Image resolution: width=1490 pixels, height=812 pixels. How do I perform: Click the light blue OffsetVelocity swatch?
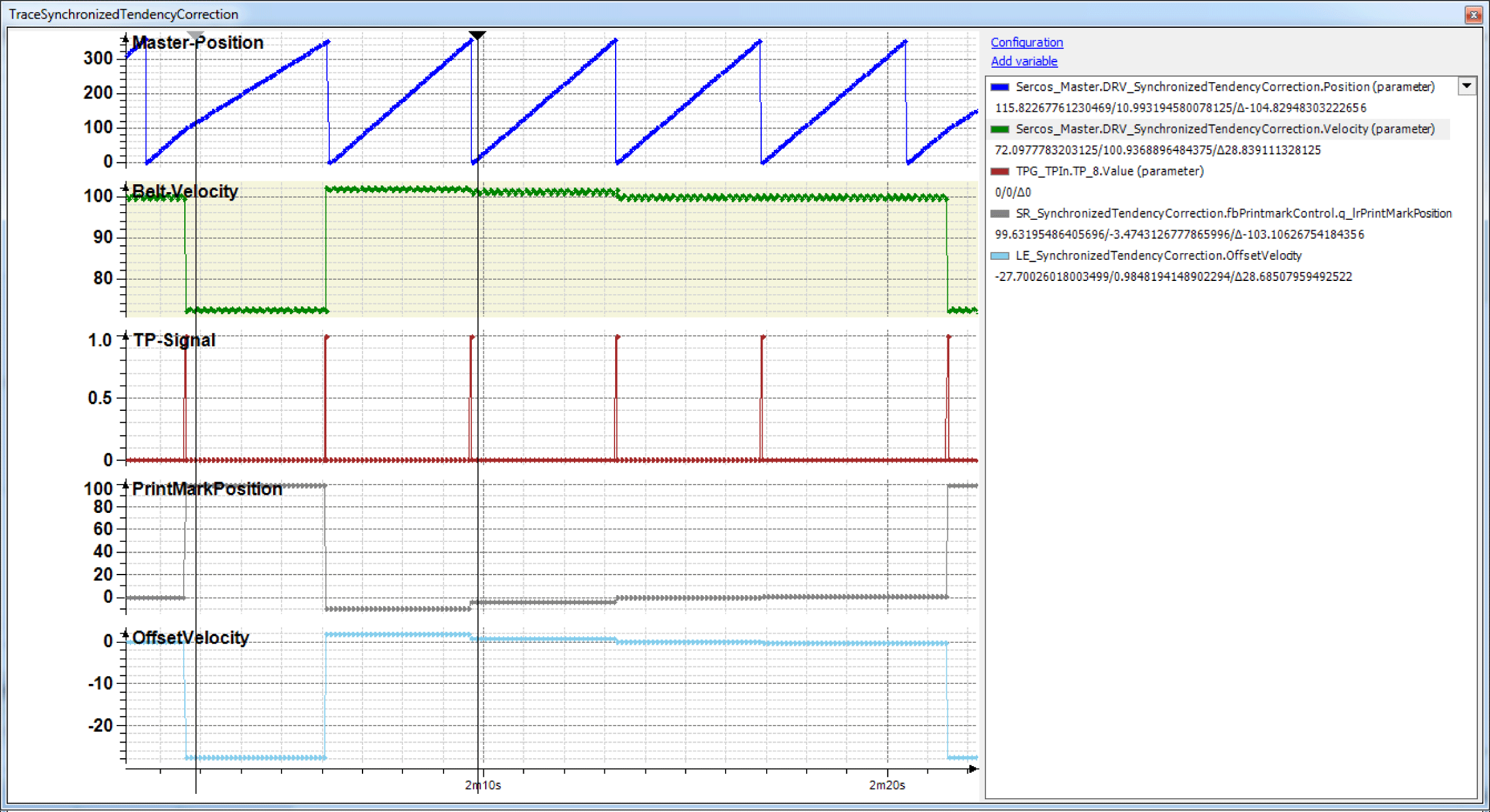coord(1000,256)
